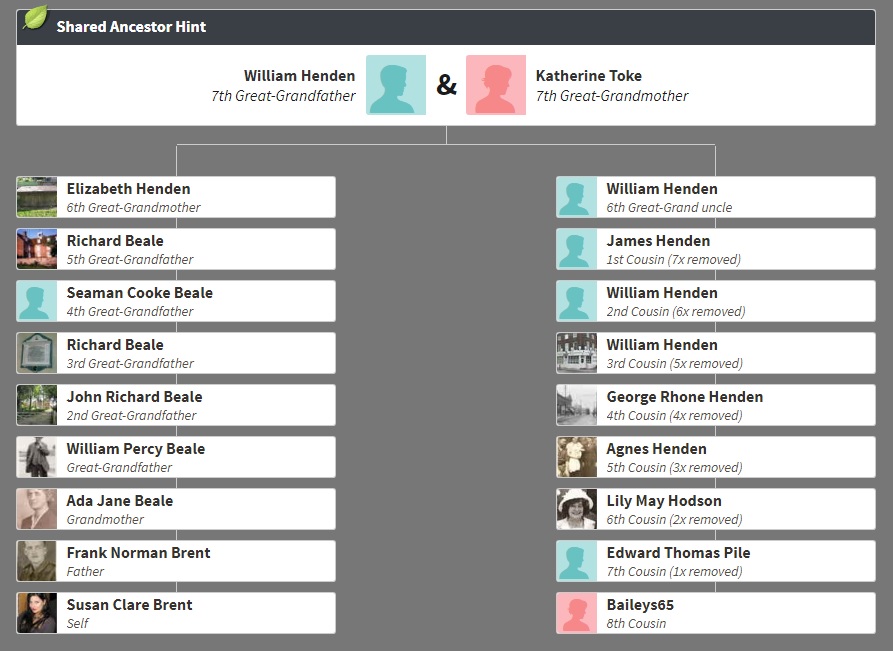Open Susan Clare Brent's profile photo
Image resolution: width=893 pixels, height=651 pixels.
(x=37, y=613)
